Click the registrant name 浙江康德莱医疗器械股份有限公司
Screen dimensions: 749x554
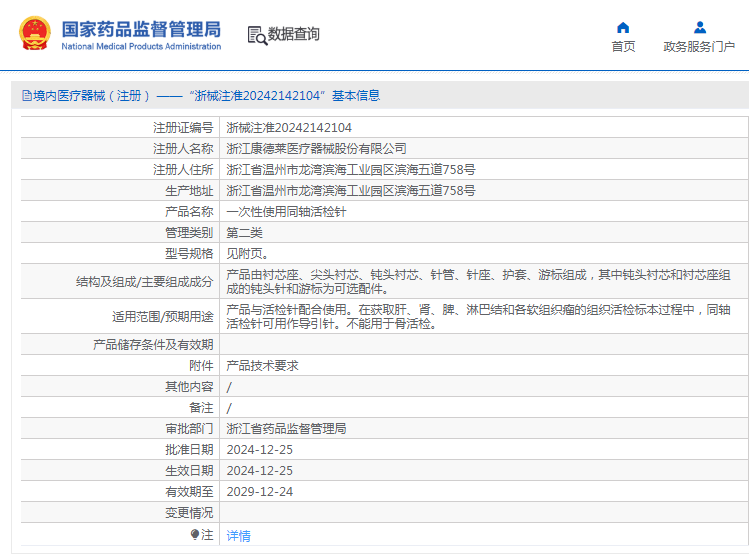point(316,149)
